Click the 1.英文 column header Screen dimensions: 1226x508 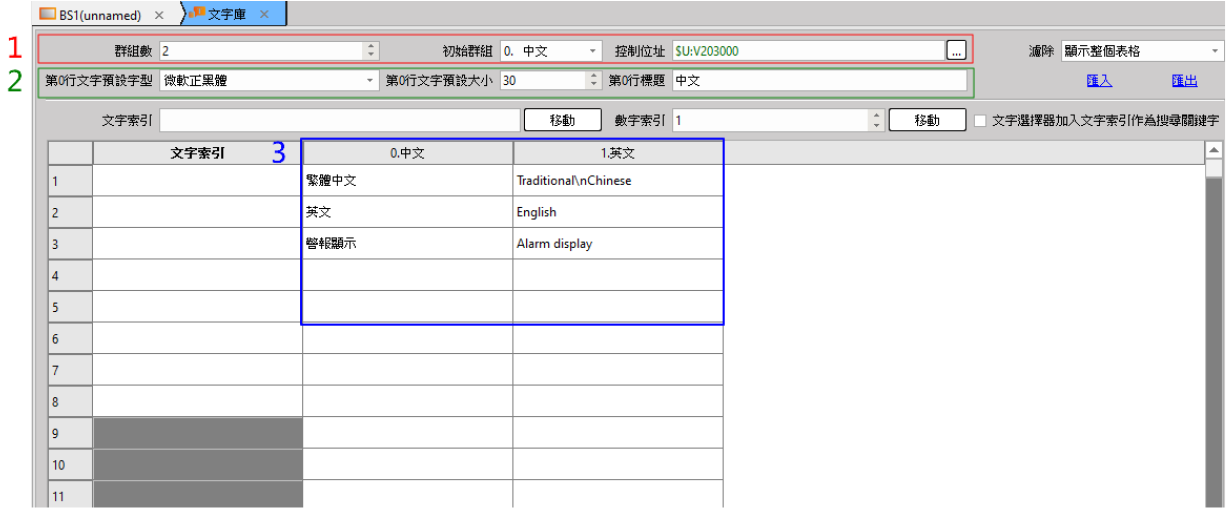tap(617, 153)
